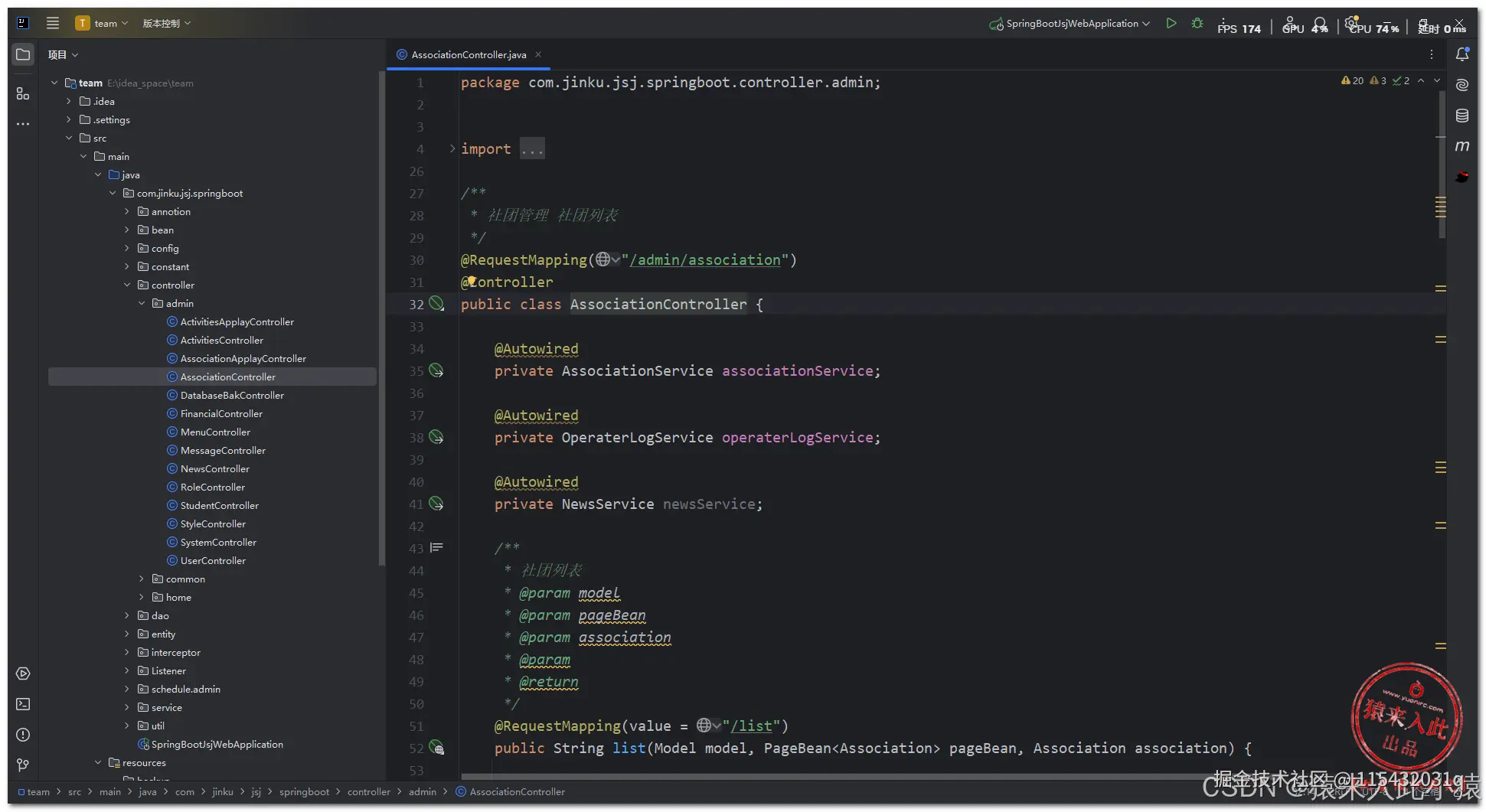The width and height of the screenshot is (1486, 812).
Task: Click the springboot breadcrumb
Action: tap(304, 791)
